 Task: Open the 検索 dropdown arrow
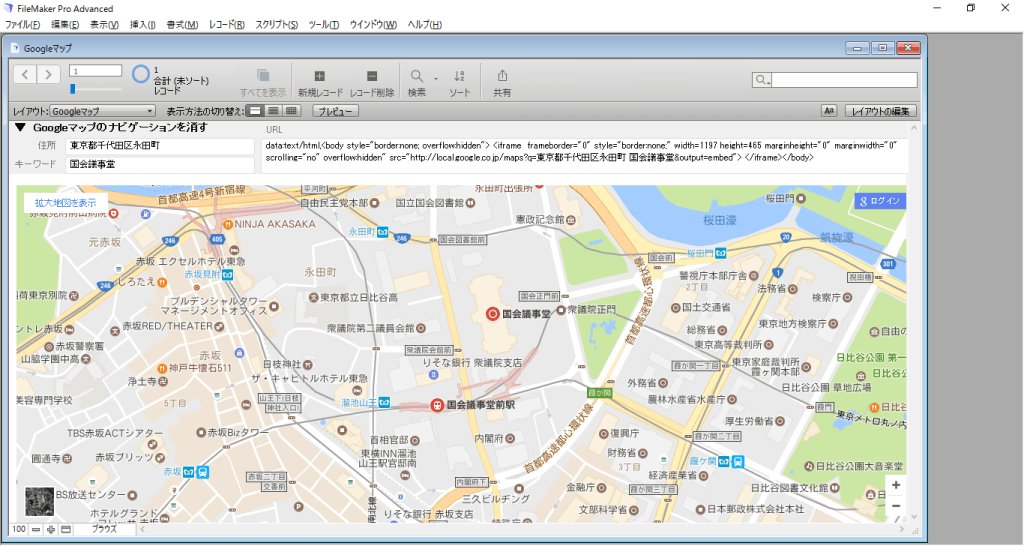pyautogui.click(x=436, y=78)
